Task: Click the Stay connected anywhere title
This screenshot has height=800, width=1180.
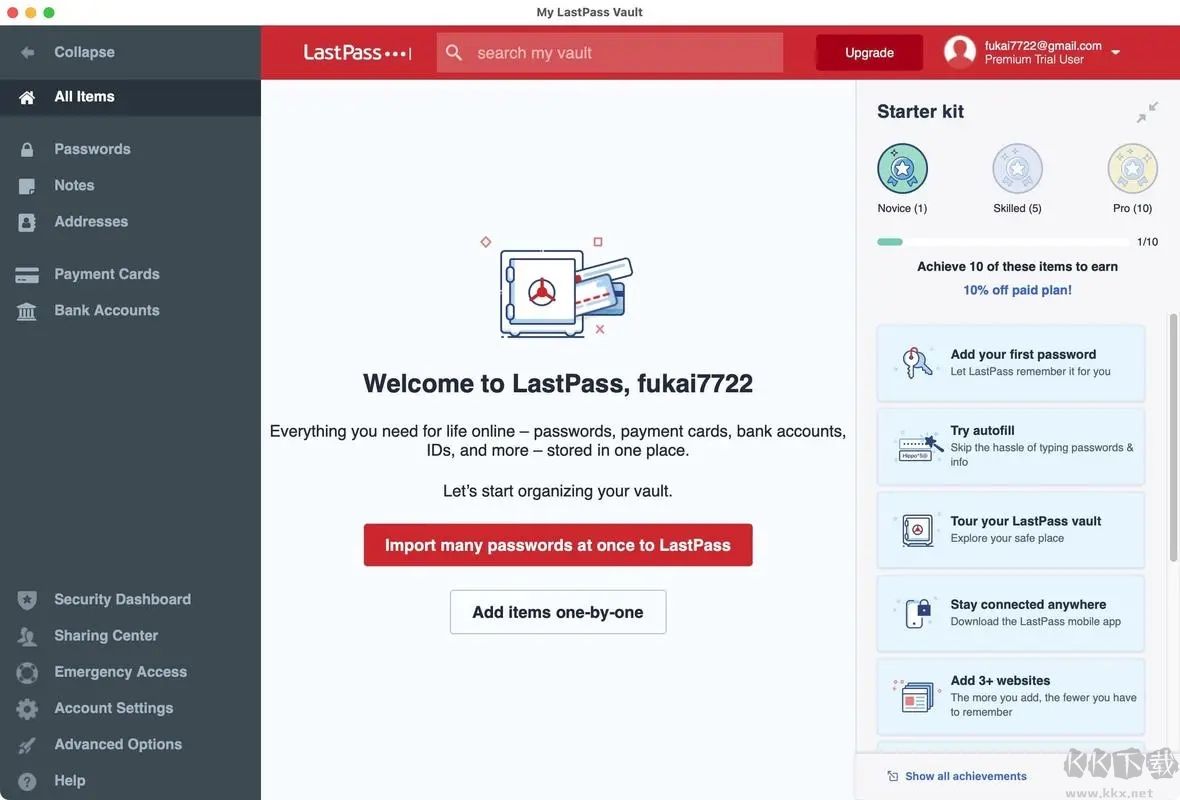Action: click(x=1028, y=604)
